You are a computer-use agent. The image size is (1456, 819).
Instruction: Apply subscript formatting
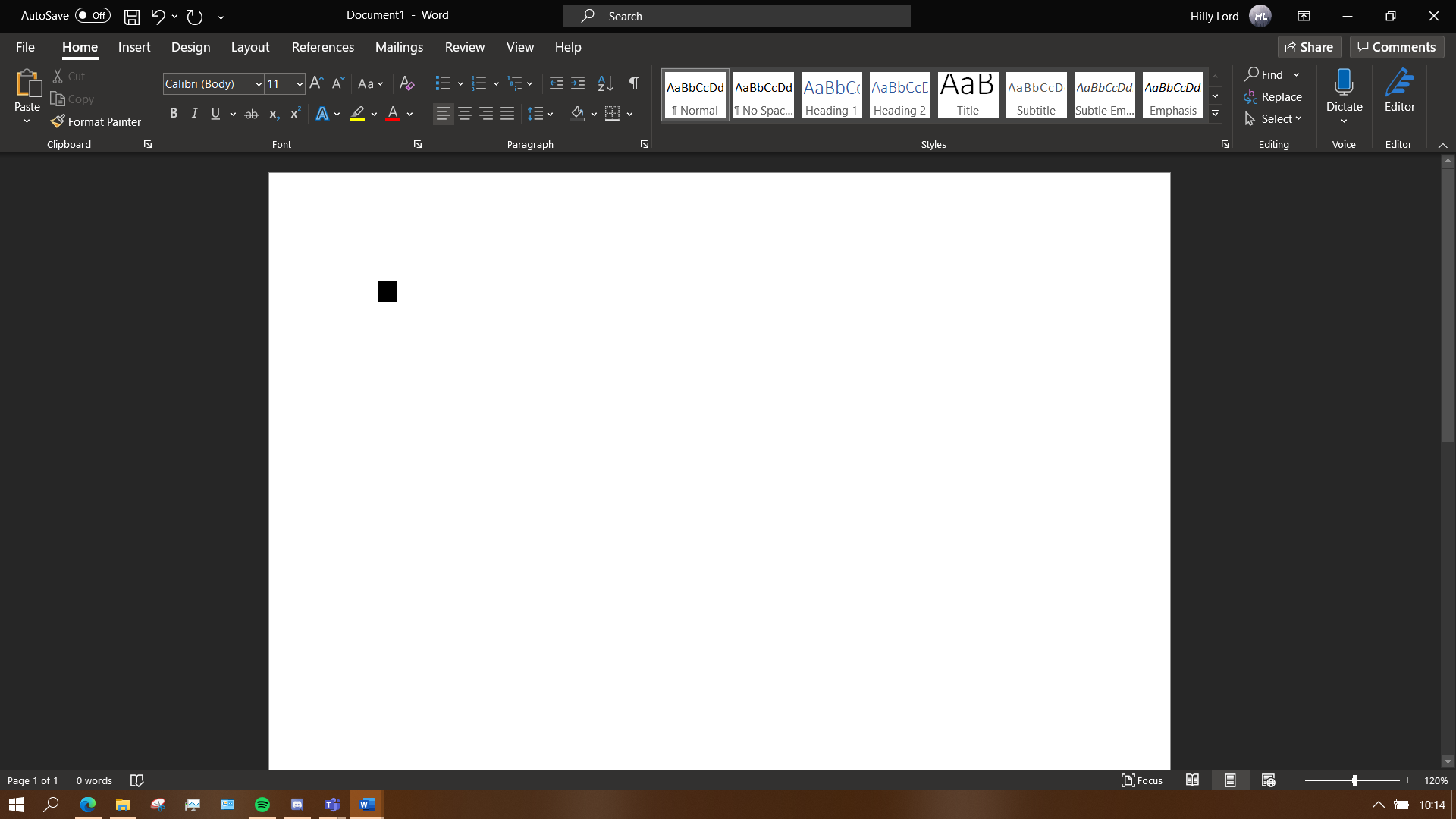coord(274,115)
